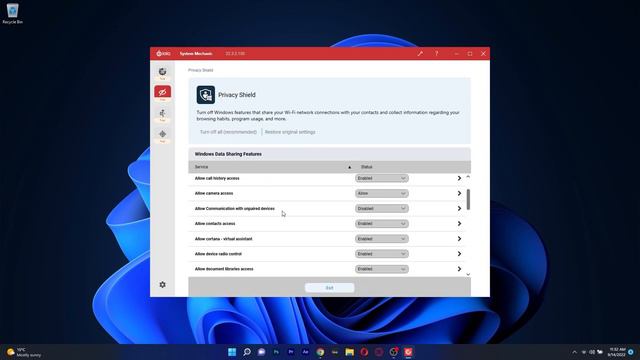640x360 pixels.
Task: Expand details arrow for call history access
Action: click(x=459, y=178)
